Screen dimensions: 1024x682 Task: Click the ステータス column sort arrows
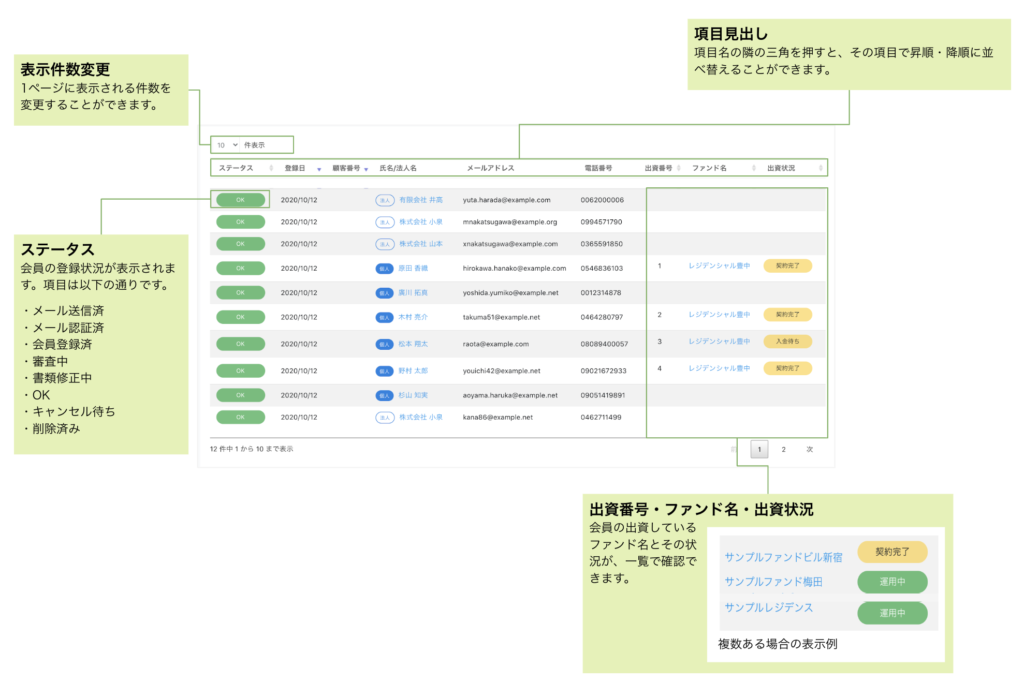point(270,168)
